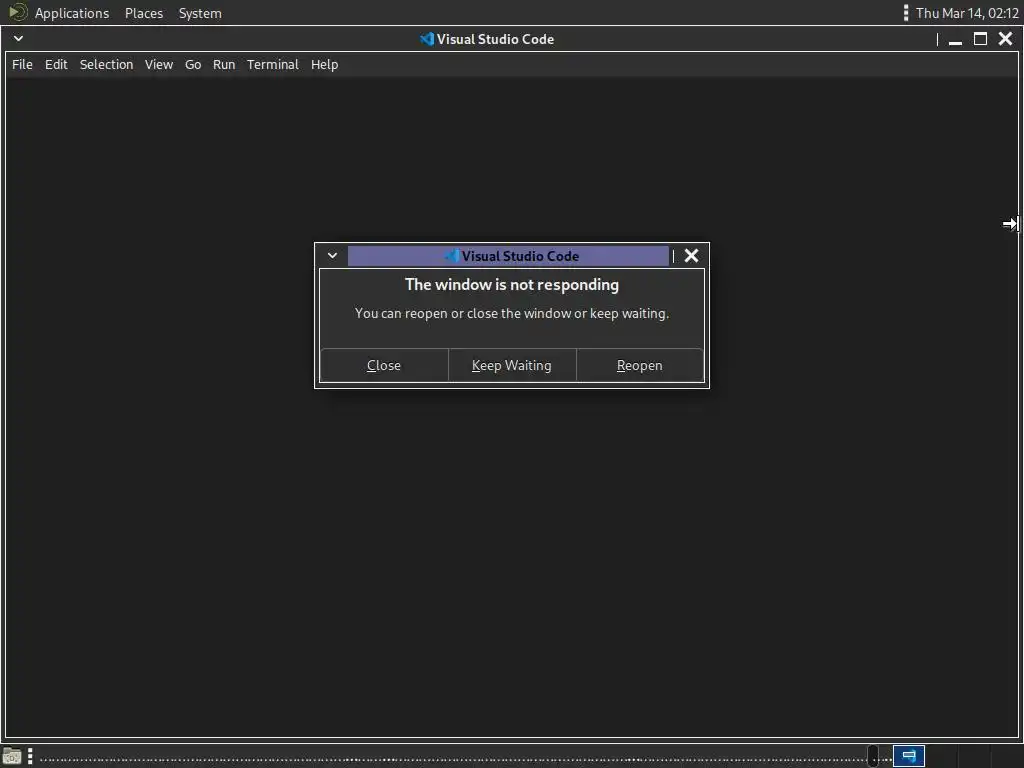Click the Visual Studio Code dialog title bar
The width and height of the screenshot is (1024, 768).
[x=508, y=256]
